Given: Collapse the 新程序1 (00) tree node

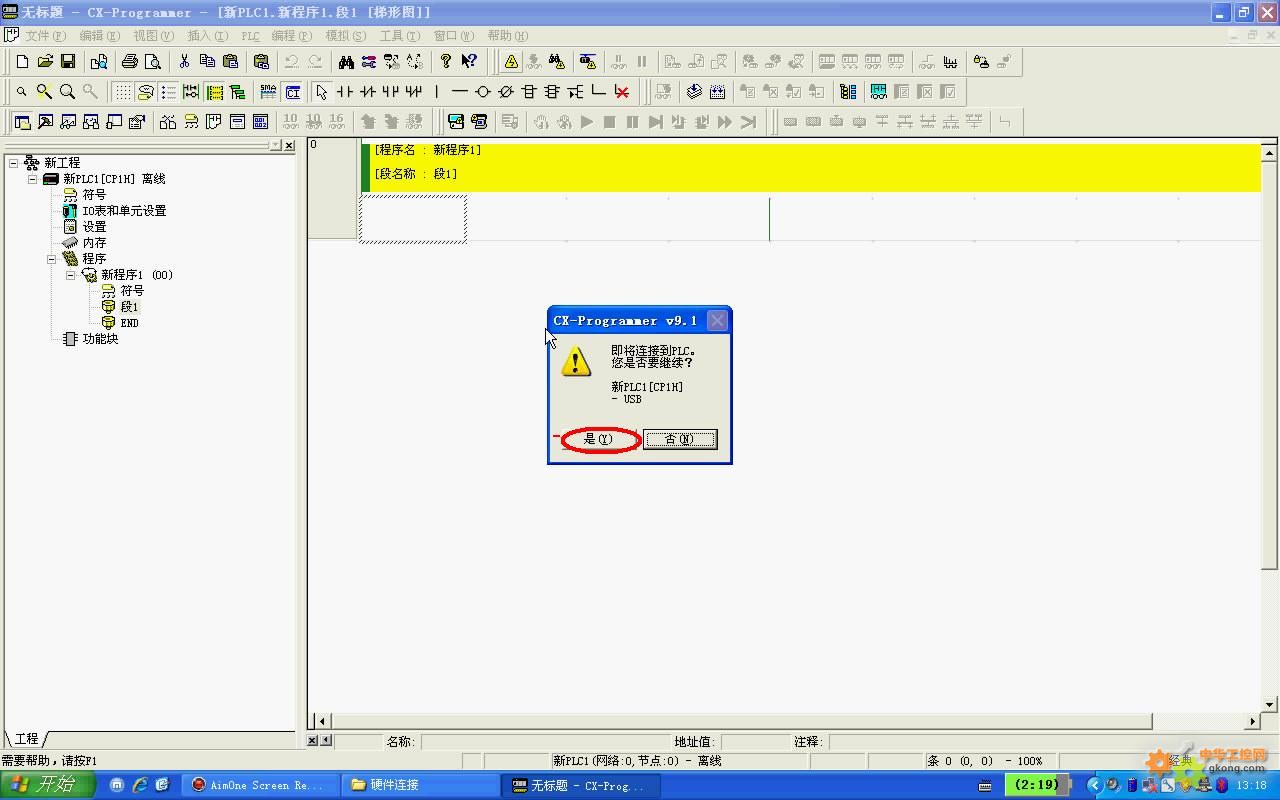Looking at the screenshot, I should 71,275.
